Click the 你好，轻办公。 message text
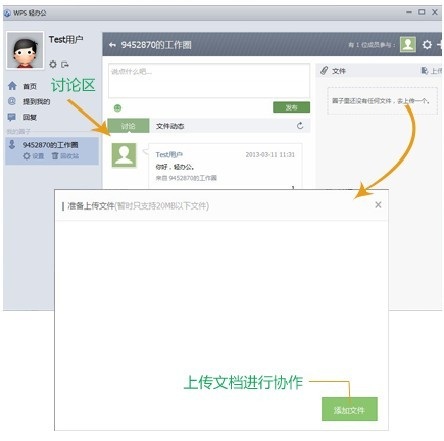Screen dimensions: 444x441 tap(175, 167)
